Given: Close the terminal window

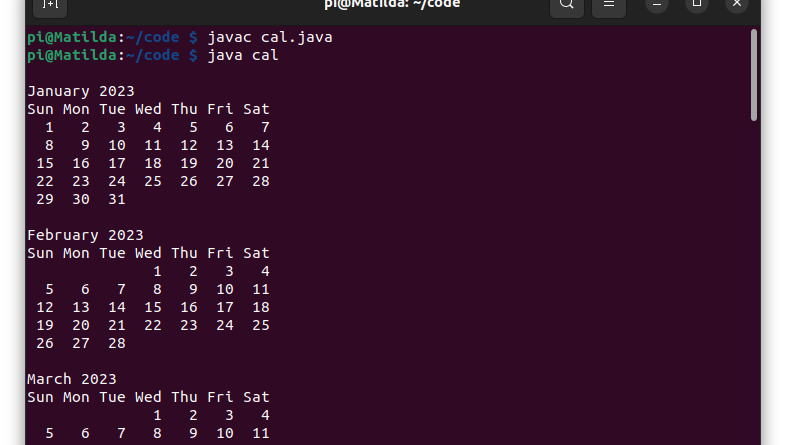Looking at the screenshot, I should click(x=737, y=4).
